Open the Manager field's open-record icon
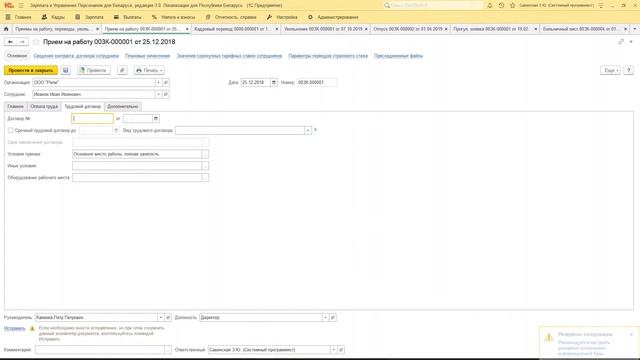This screenshot has width=640, height=360. 168,317
